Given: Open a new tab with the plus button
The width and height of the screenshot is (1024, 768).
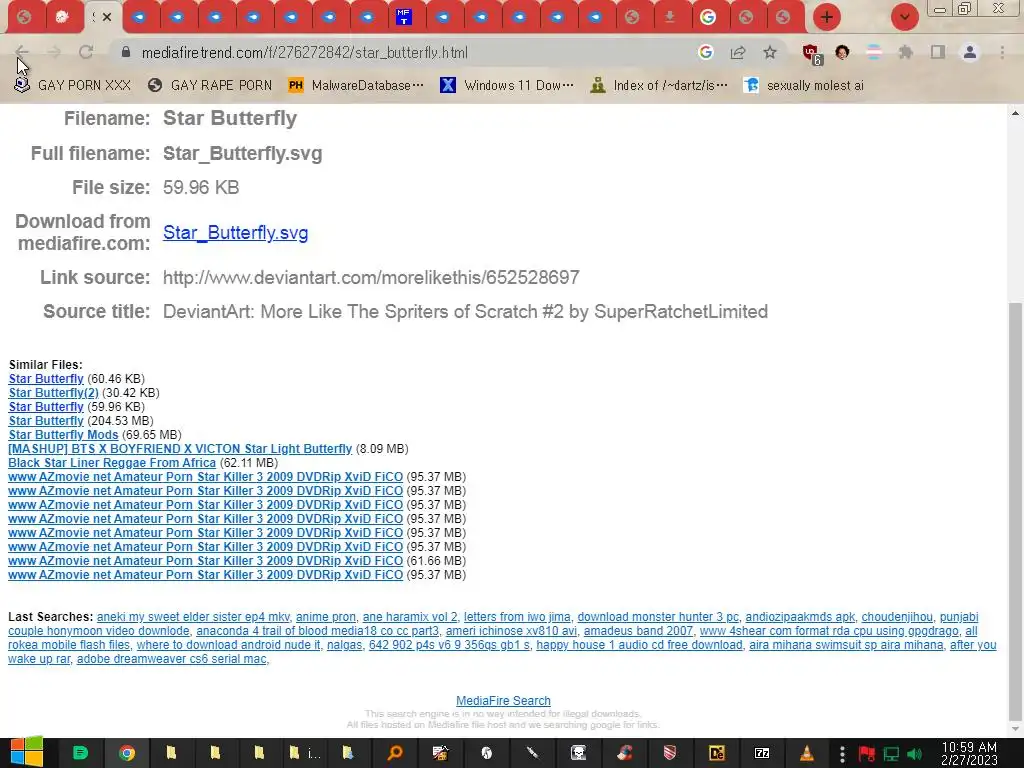Looking at the screenshot, I should point(826,17).
